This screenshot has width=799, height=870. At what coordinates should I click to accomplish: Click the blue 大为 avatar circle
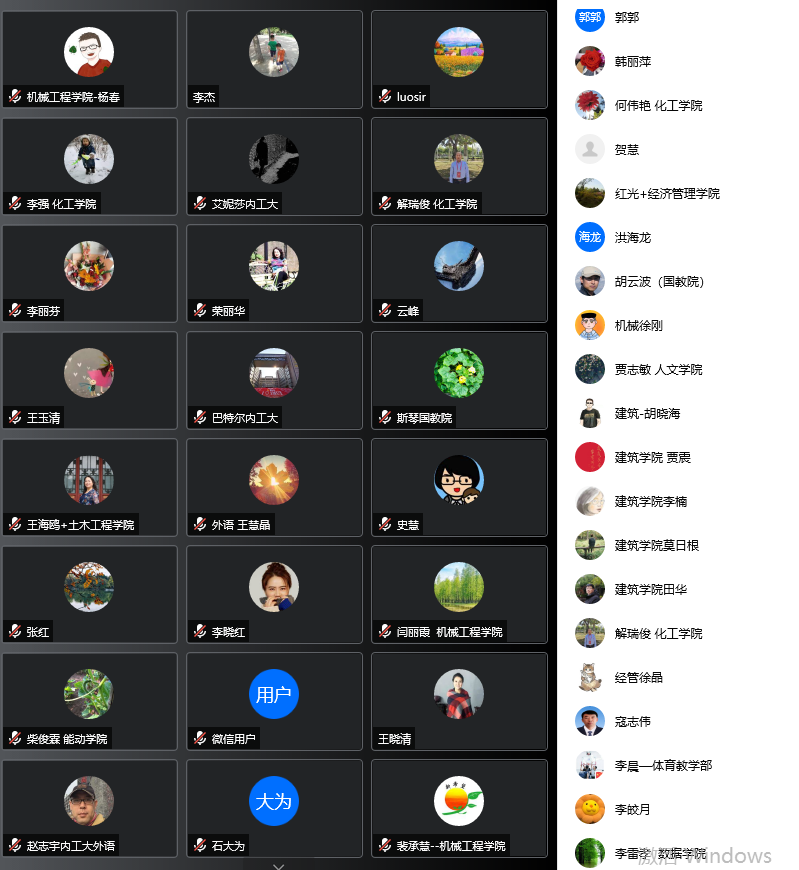(274, 801)
